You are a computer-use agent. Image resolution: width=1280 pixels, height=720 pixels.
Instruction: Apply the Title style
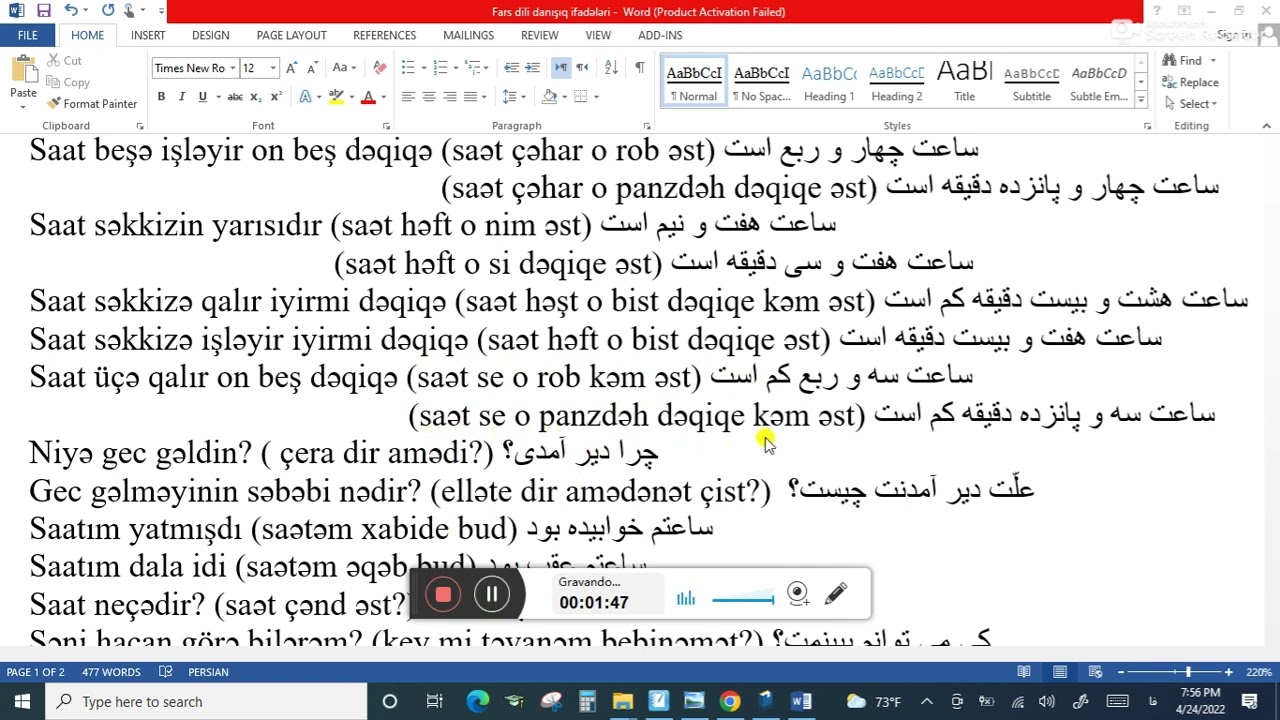964,83
